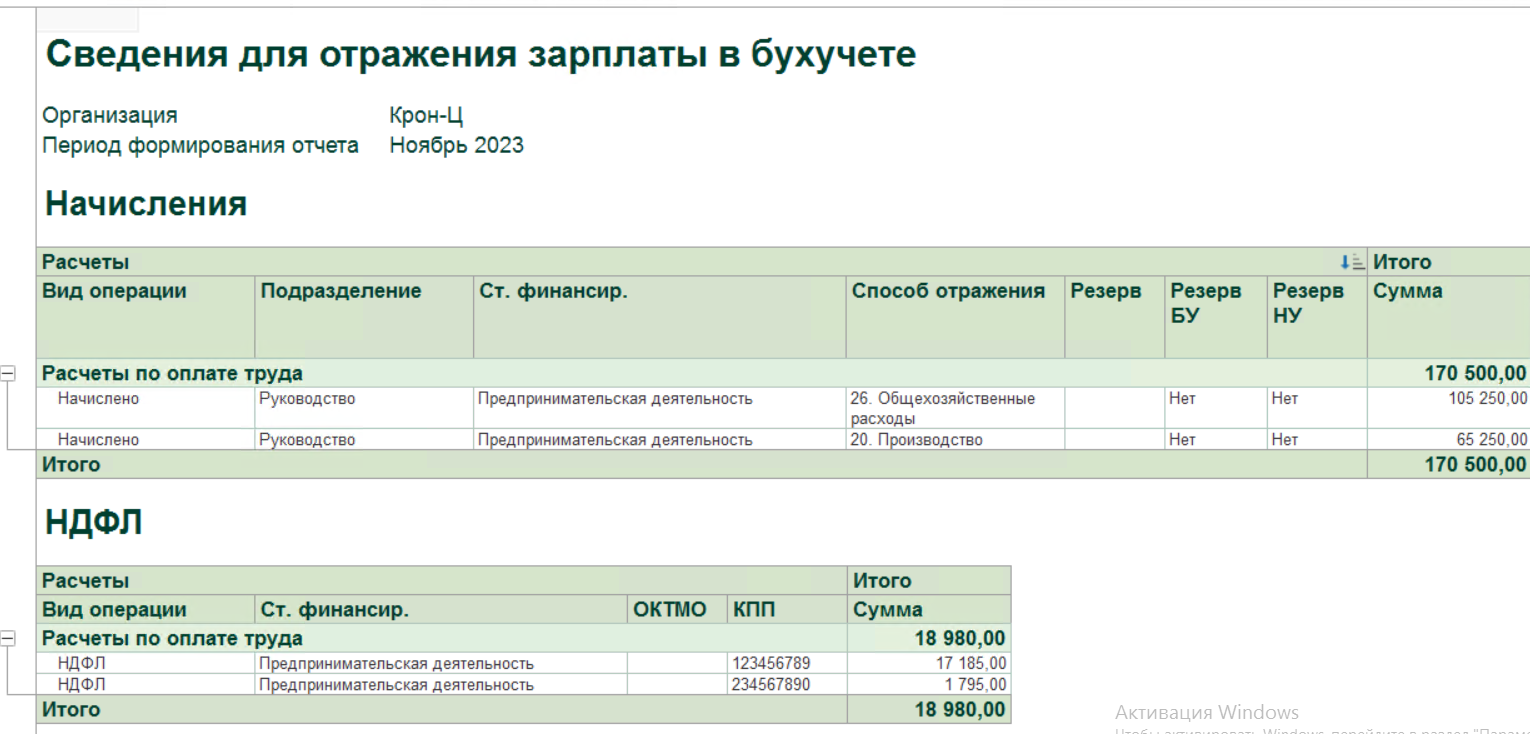Click the НДФЛ amount 17 185,00

coord(971,663)
